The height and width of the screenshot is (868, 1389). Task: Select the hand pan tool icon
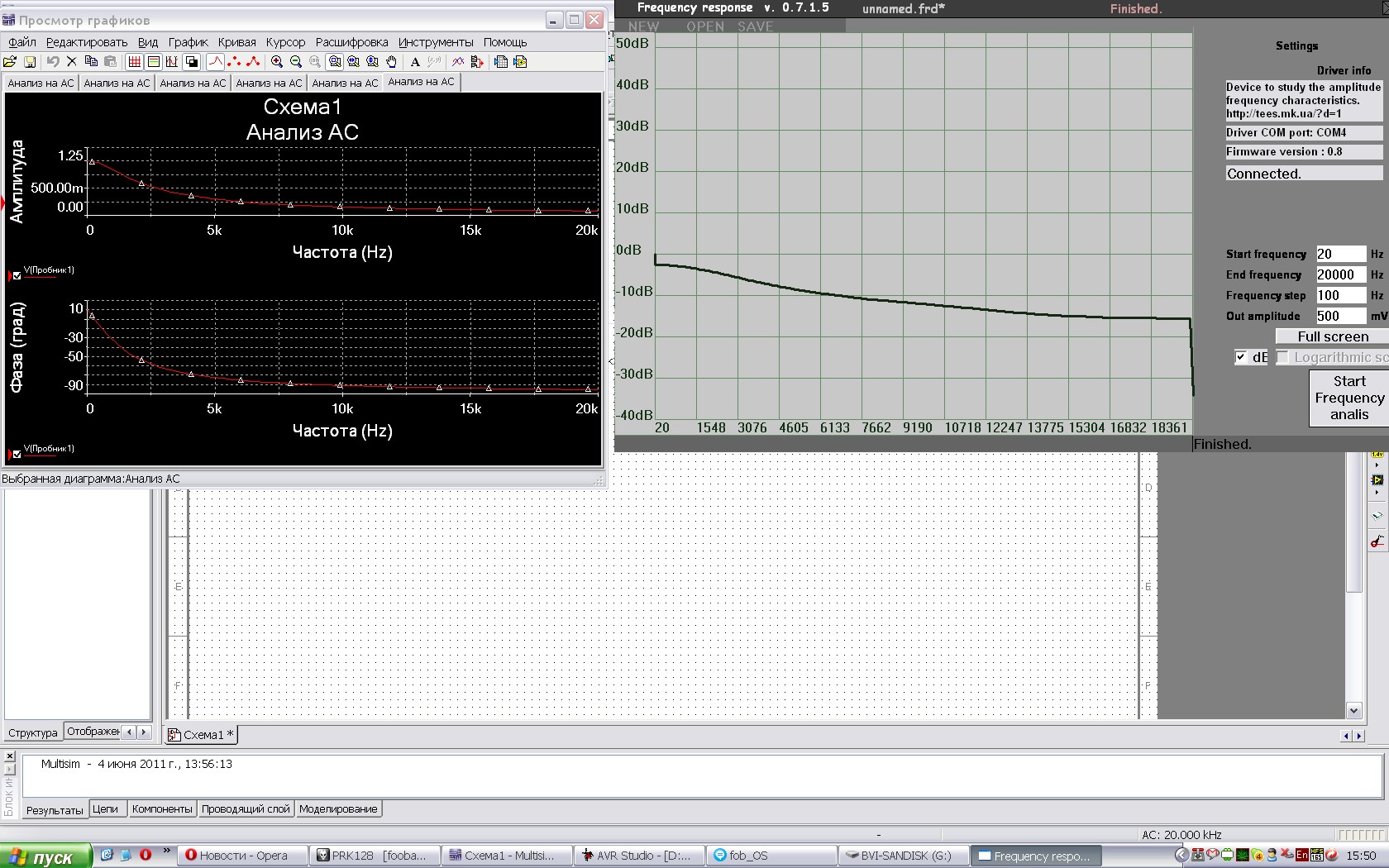(392, 62)
